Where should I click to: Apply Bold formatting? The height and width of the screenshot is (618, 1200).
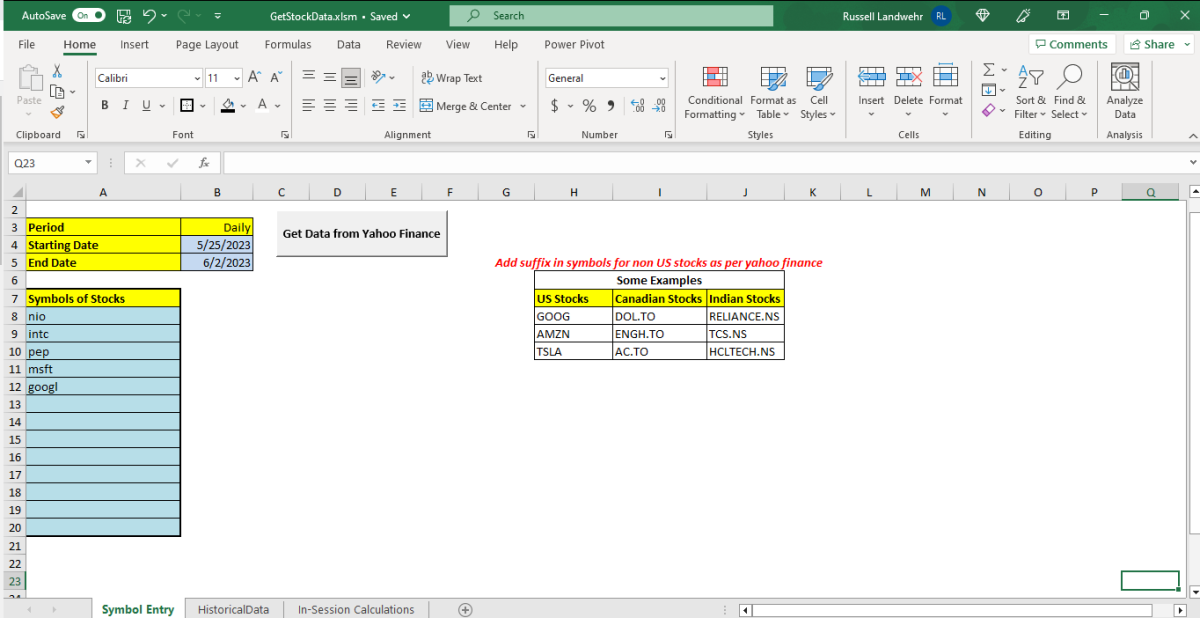pyautogui.click(x=104, y=106)
